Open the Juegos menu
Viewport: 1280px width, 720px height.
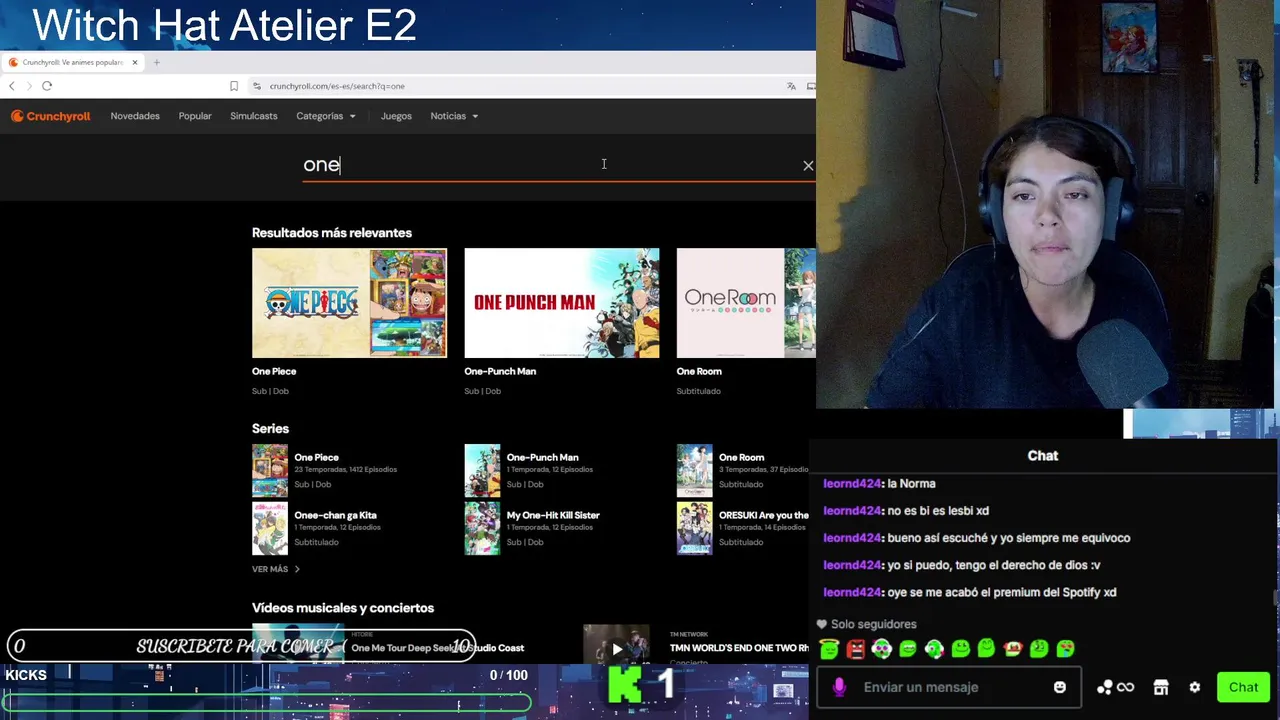pos(396,116)
